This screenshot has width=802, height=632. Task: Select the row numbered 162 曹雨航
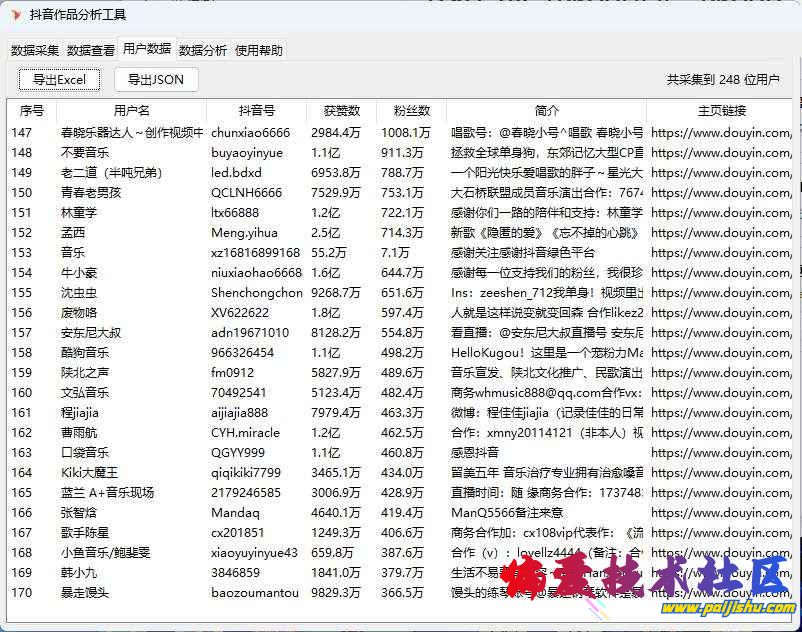(x=79, y=433)
